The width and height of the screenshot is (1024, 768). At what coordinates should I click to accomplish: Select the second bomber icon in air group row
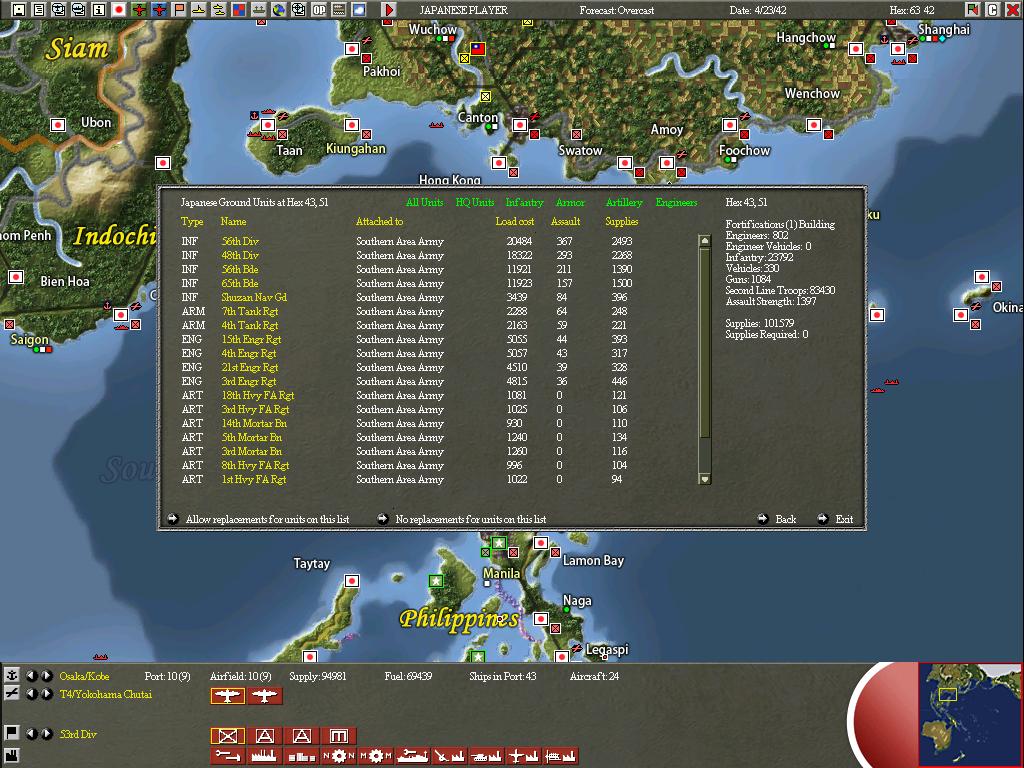pyautogui.click(x=264, y=696)
